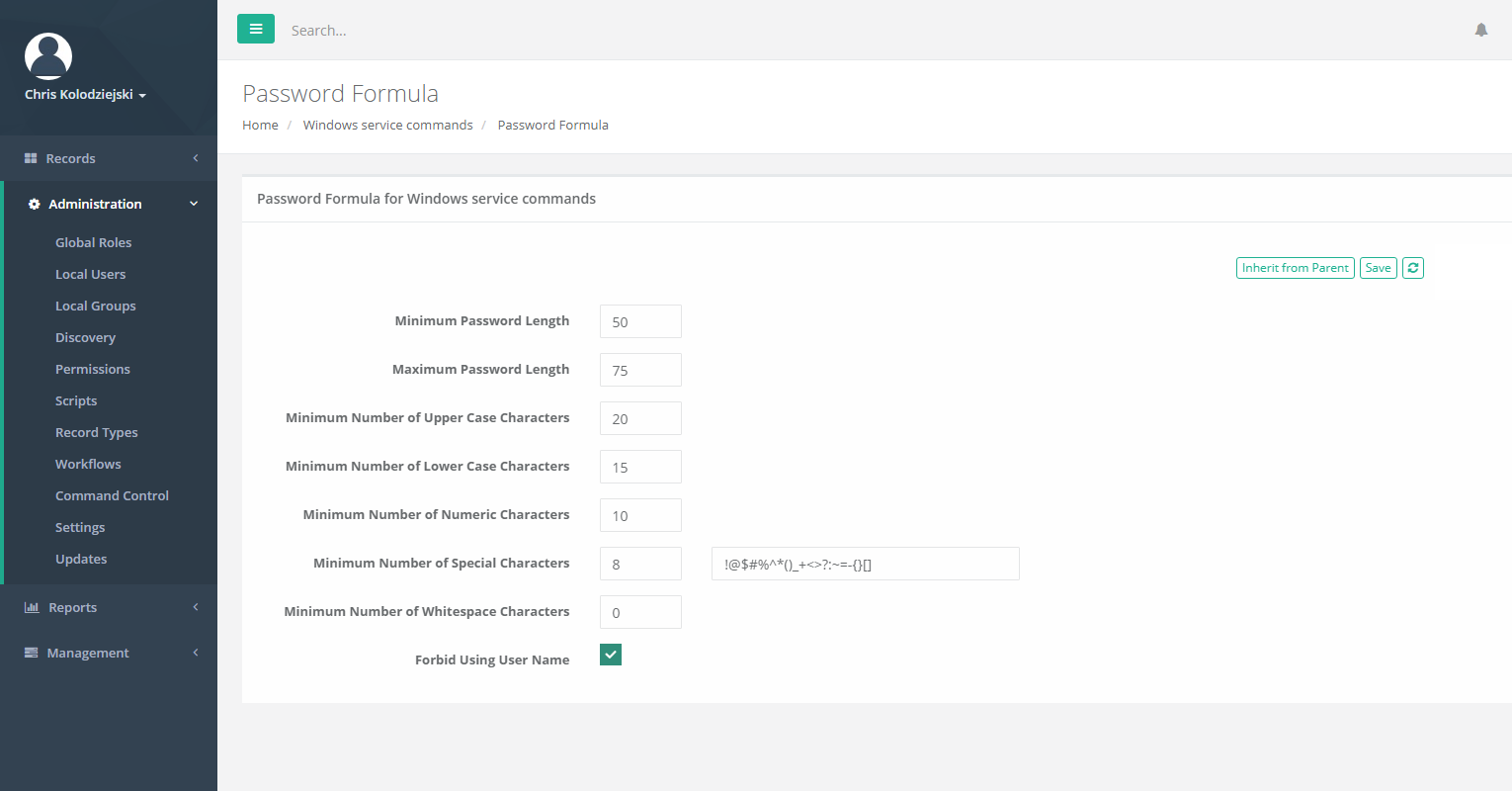Image resolution: width=1512 pixels, height=791 pixels.
Task: Click the Management server icon
Action: point(31,653)
